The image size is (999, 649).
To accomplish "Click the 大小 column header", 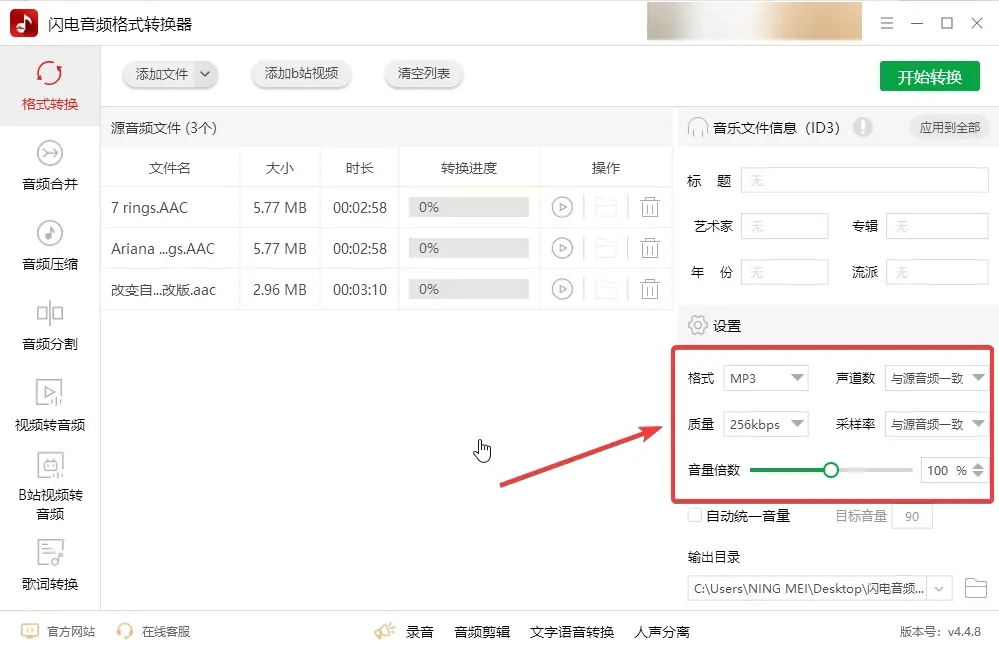I will coord(280,168).
